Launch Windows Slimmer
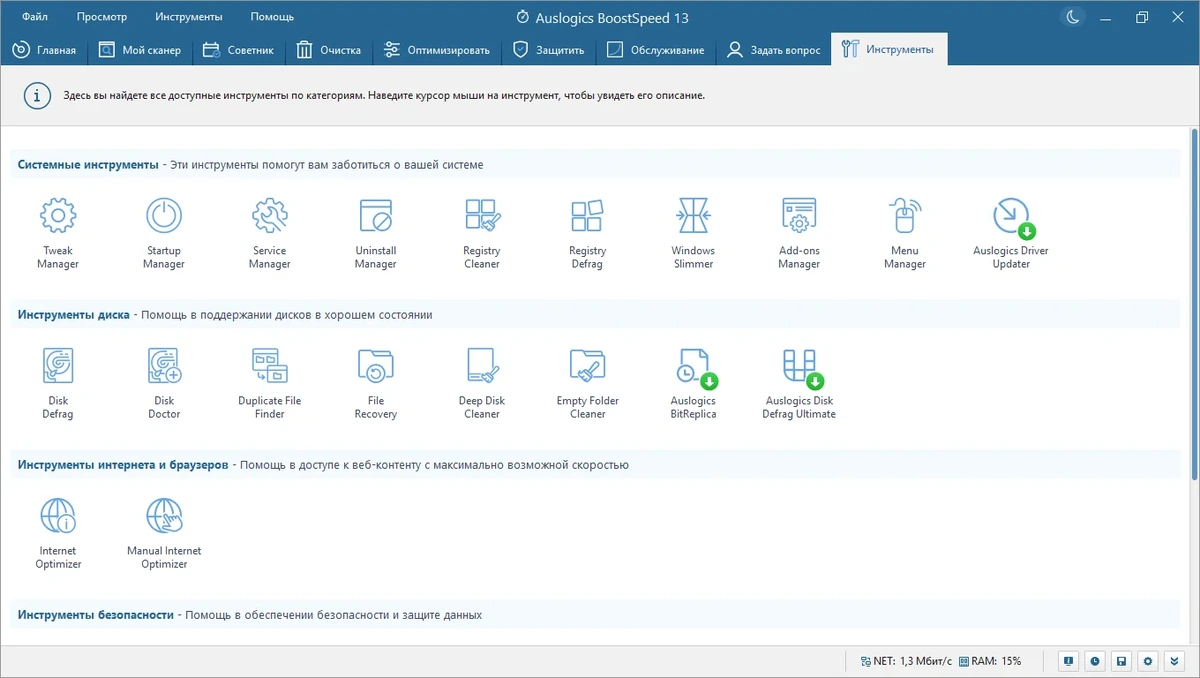Screen dimensions: 1200x678 693,234
